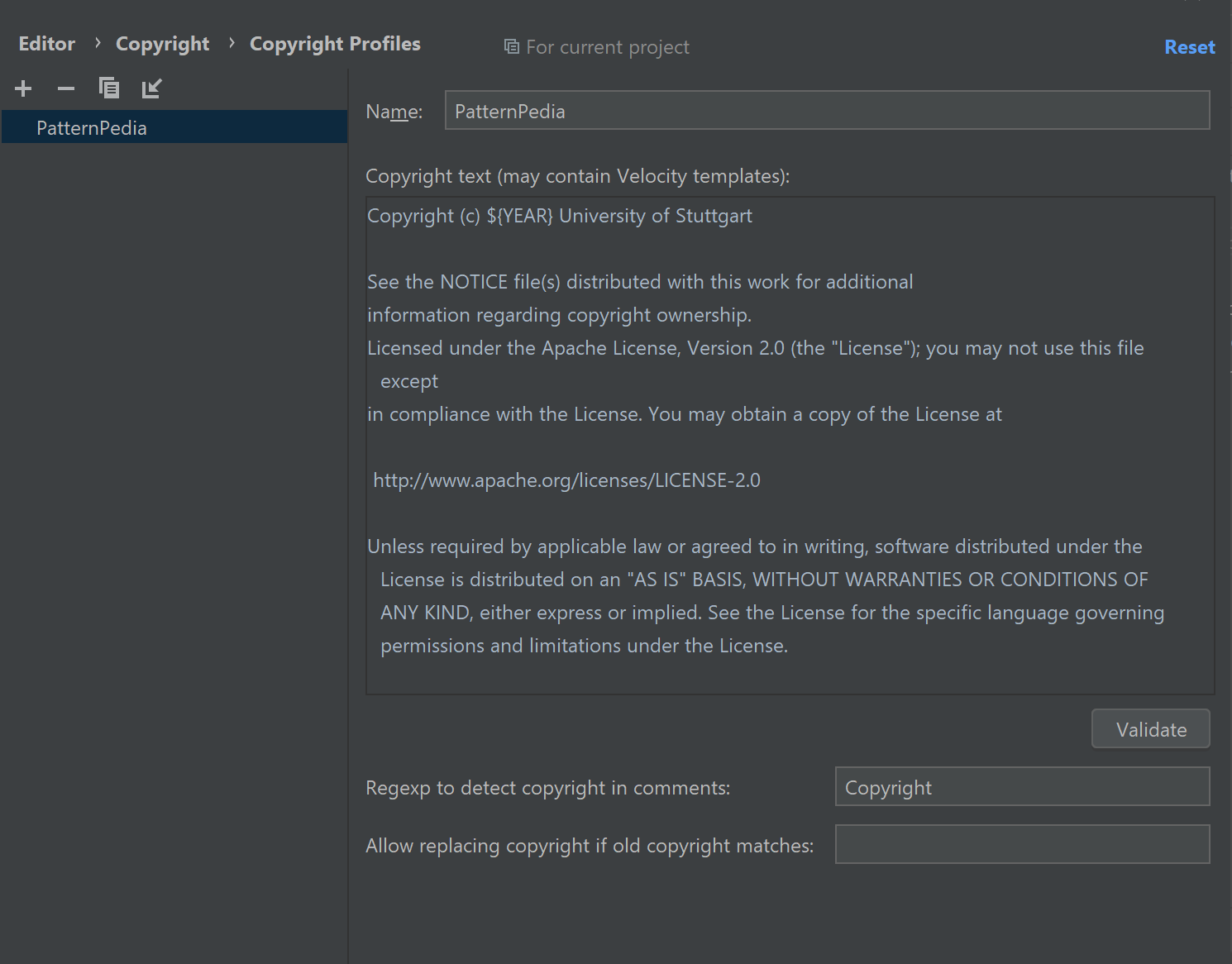Click the regexp to detect copyright field
Image resolution: width=1232 pixels, height=964 pixels.
[1022, 787]
